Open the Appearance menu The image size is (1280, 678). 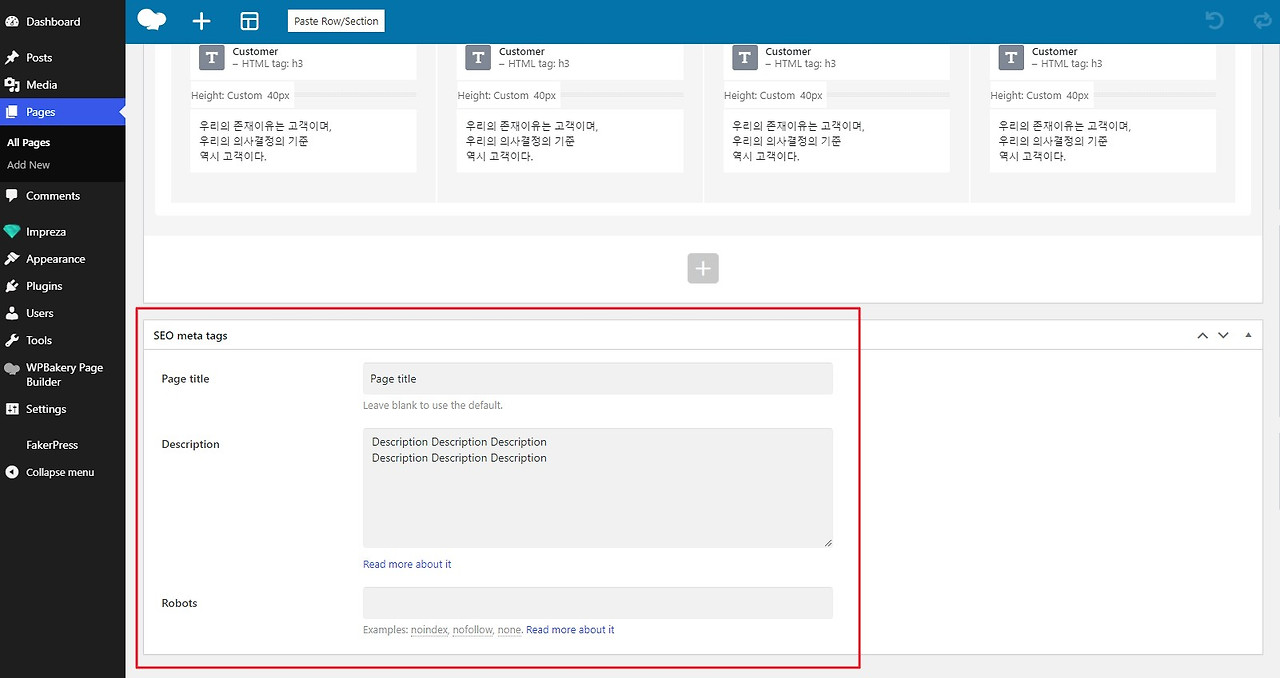55,259
